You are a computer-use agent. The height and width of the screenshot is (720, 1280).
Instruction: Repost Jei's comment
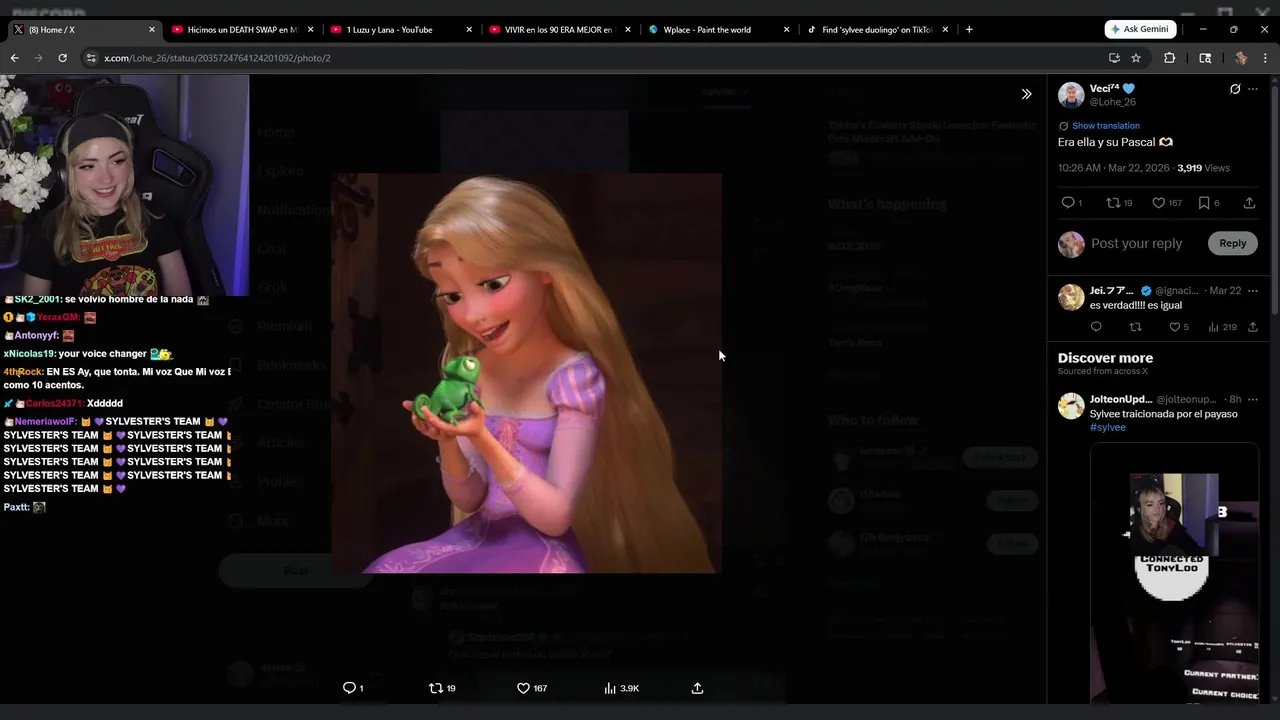pyautogui.click(x=1135, y=327)
